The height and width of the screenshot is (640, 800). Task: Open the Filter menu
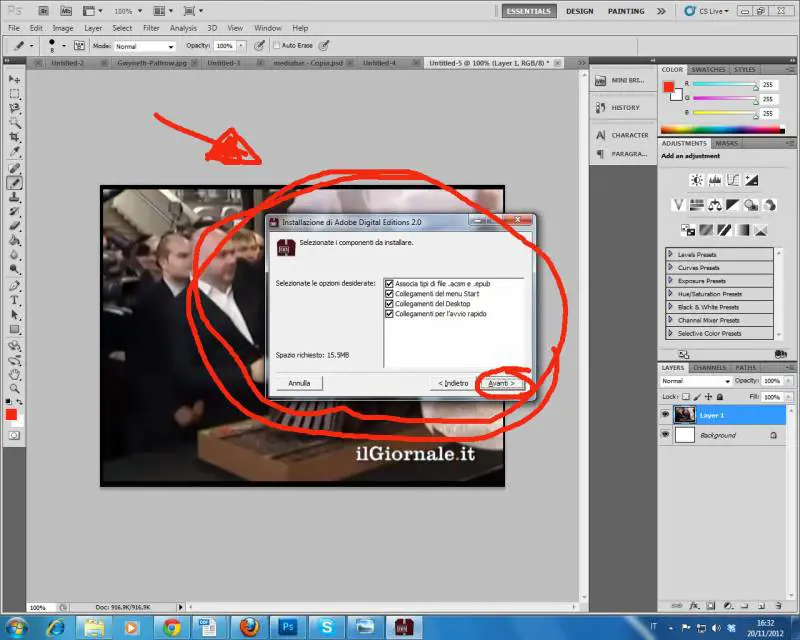(x=151, y=28)
